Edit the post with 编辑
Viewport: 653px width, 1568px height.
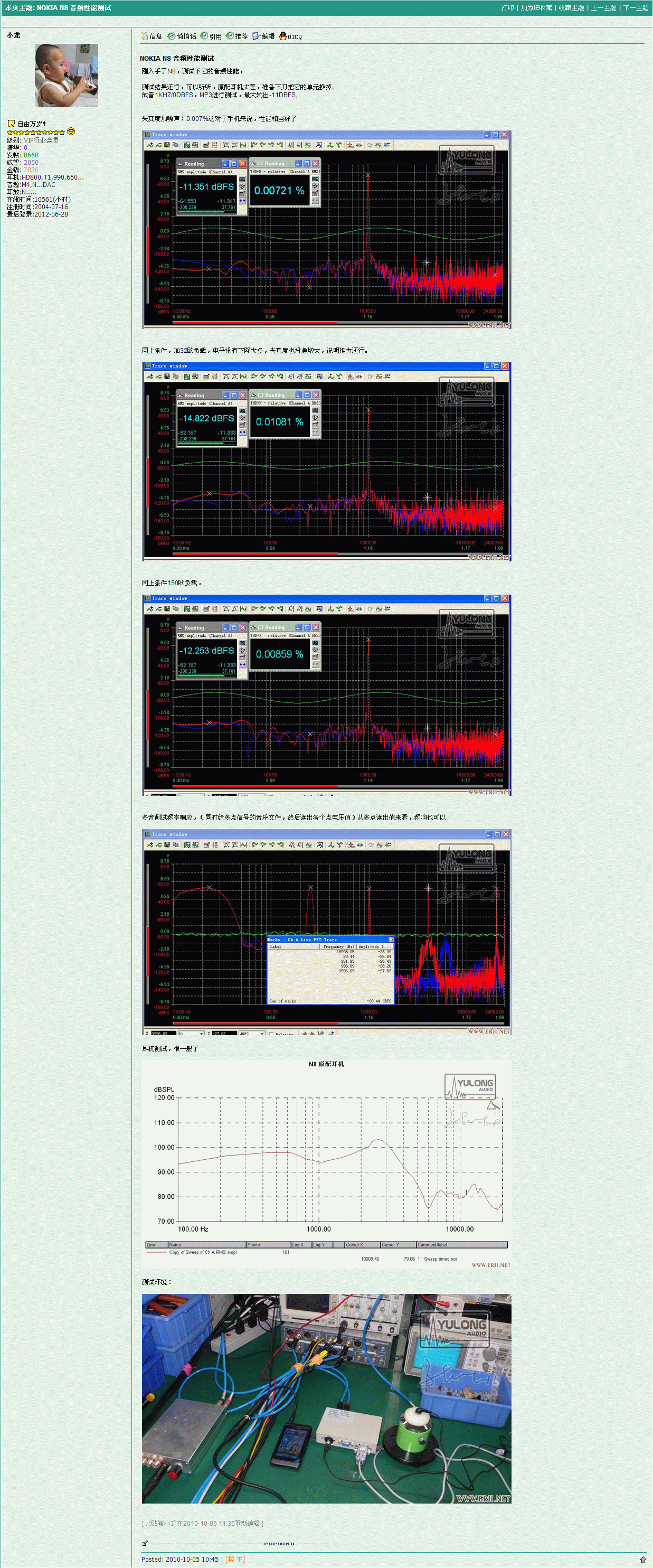pyautogui.click(x=263, y=36)
